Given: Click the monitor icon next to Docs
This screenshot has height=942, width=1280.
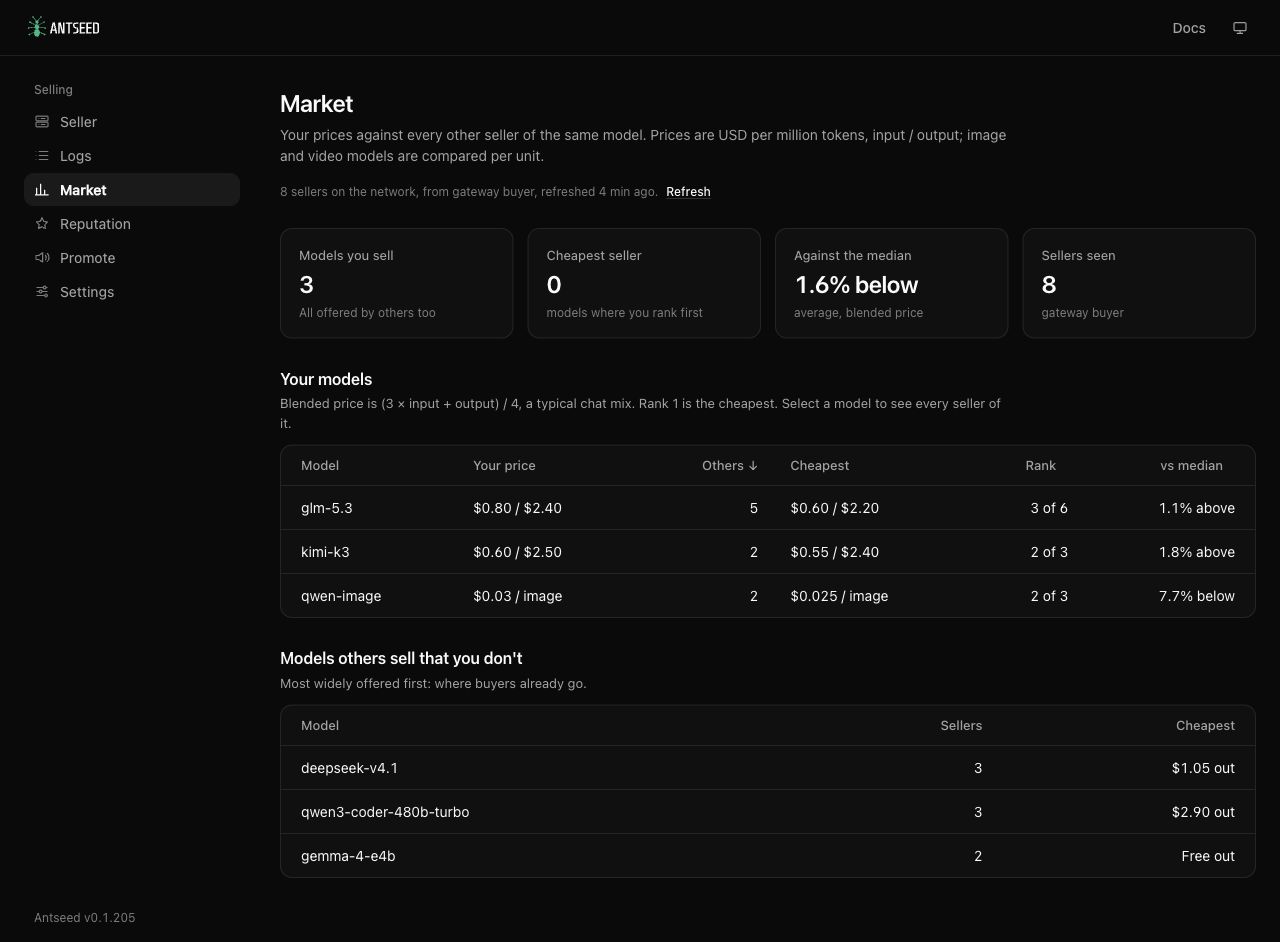Looking at the screenshot, I should click(x=1240, y=28).
